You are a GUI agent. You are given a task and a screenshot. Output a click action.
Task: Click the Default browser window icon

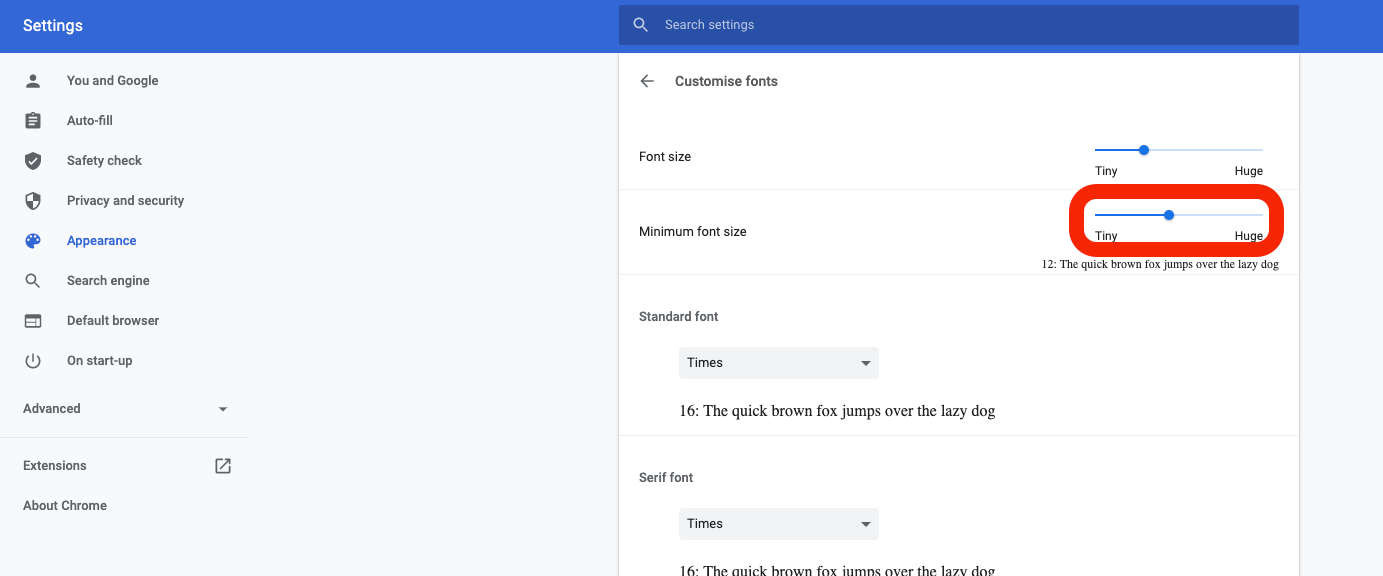pos(33,321)
